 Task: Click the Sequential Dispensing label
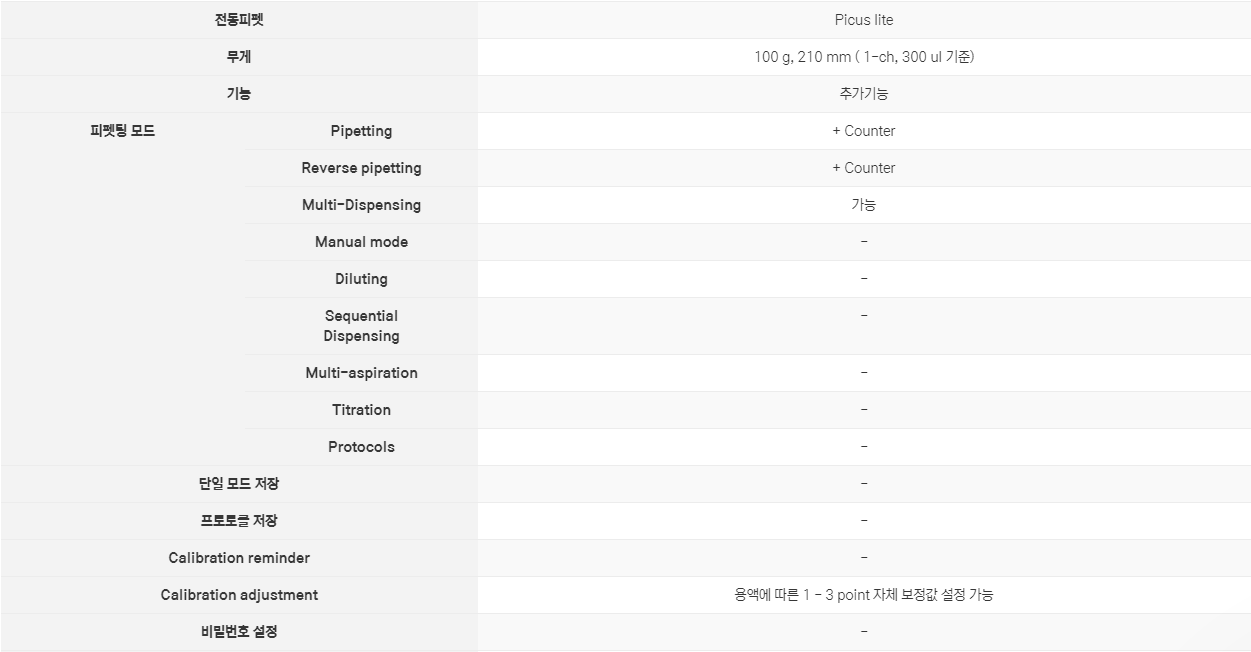tap(361, 326)
